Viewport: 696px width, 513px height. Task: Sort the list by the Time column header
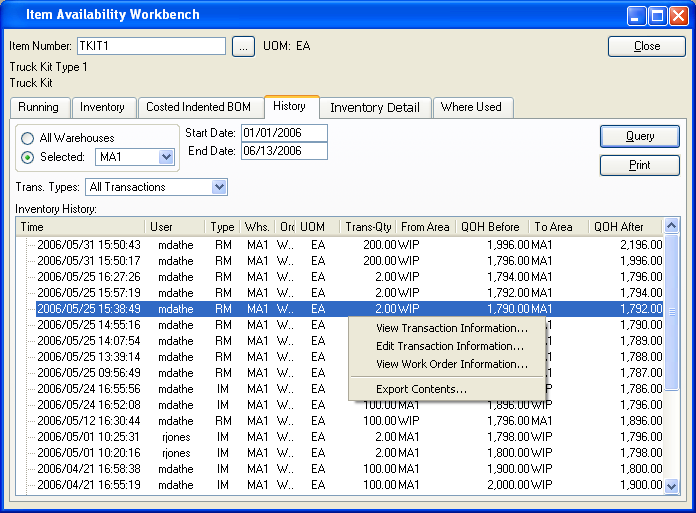(80, 227)
